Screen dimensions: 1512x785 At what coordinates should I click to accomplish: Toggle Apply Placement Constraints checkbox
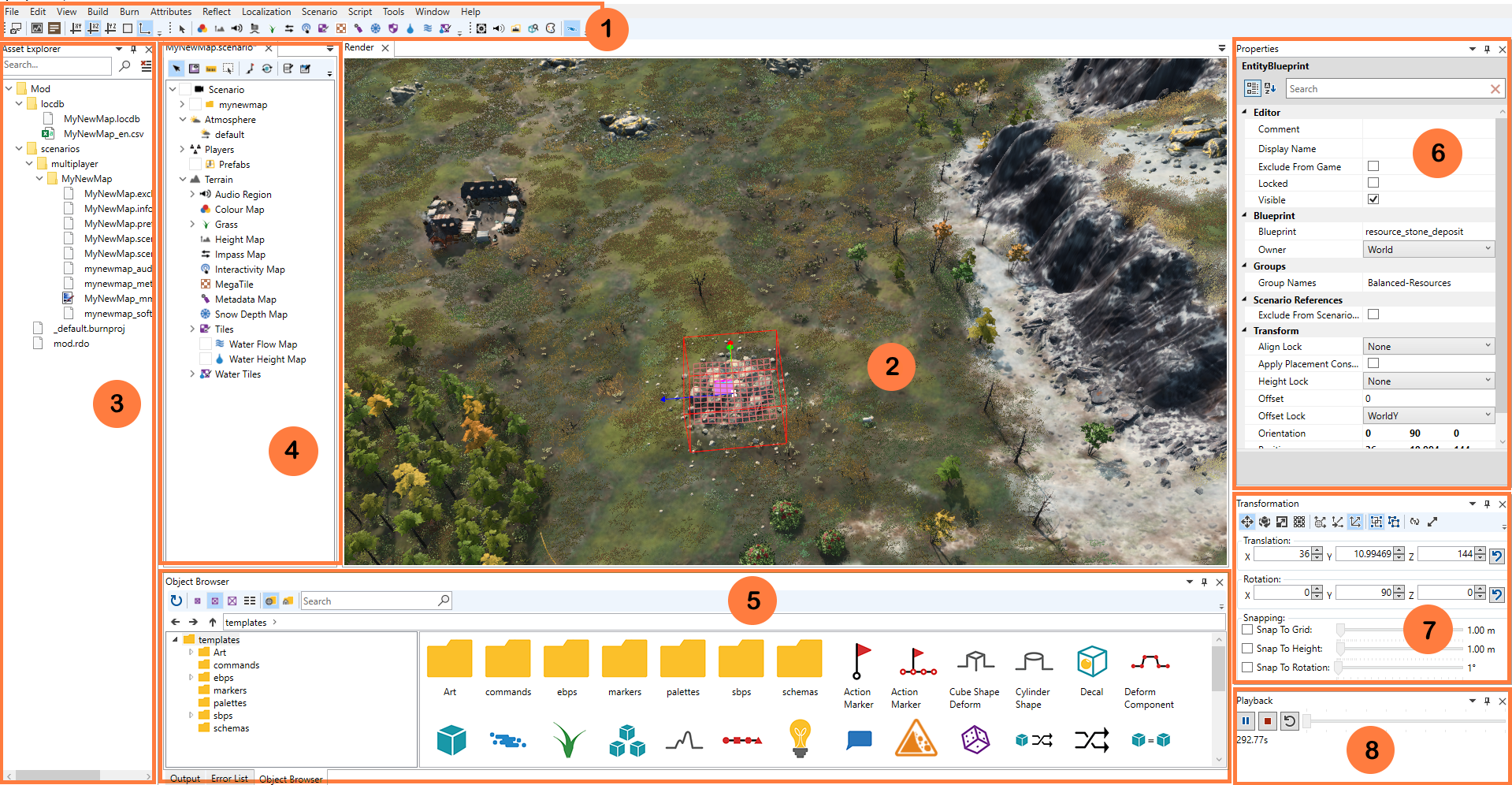(x=1373, y=363)
